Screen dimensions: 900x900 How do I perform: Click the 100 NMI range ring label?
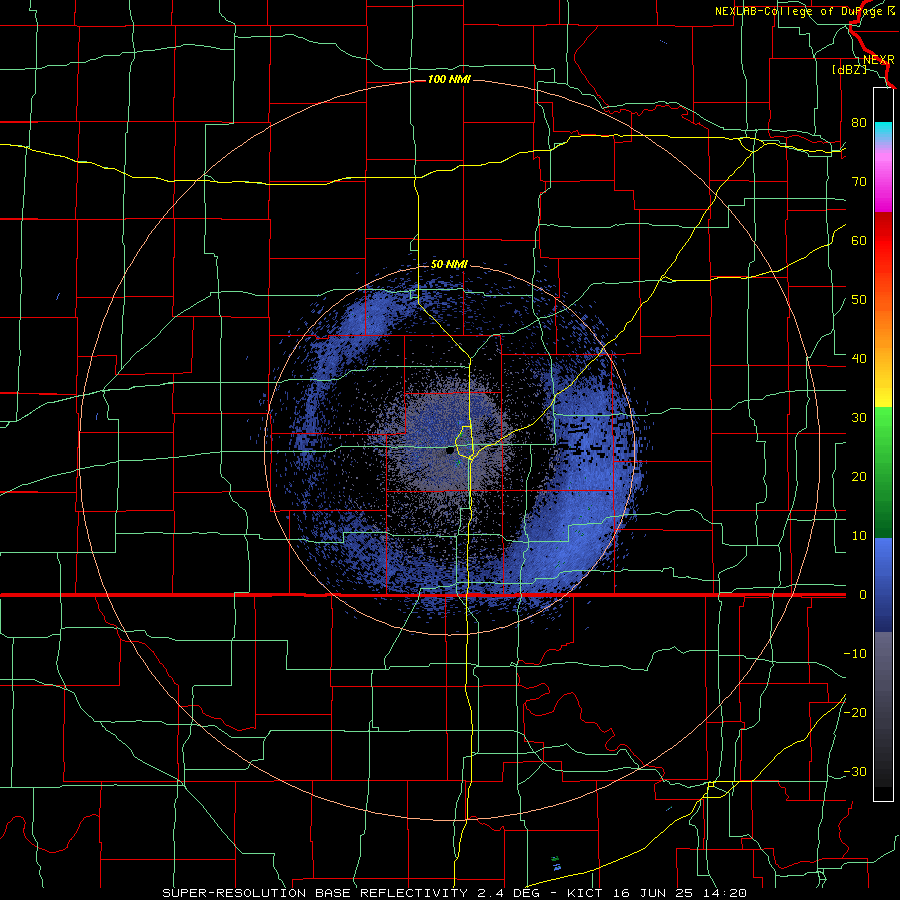click(x=449, y=79)
